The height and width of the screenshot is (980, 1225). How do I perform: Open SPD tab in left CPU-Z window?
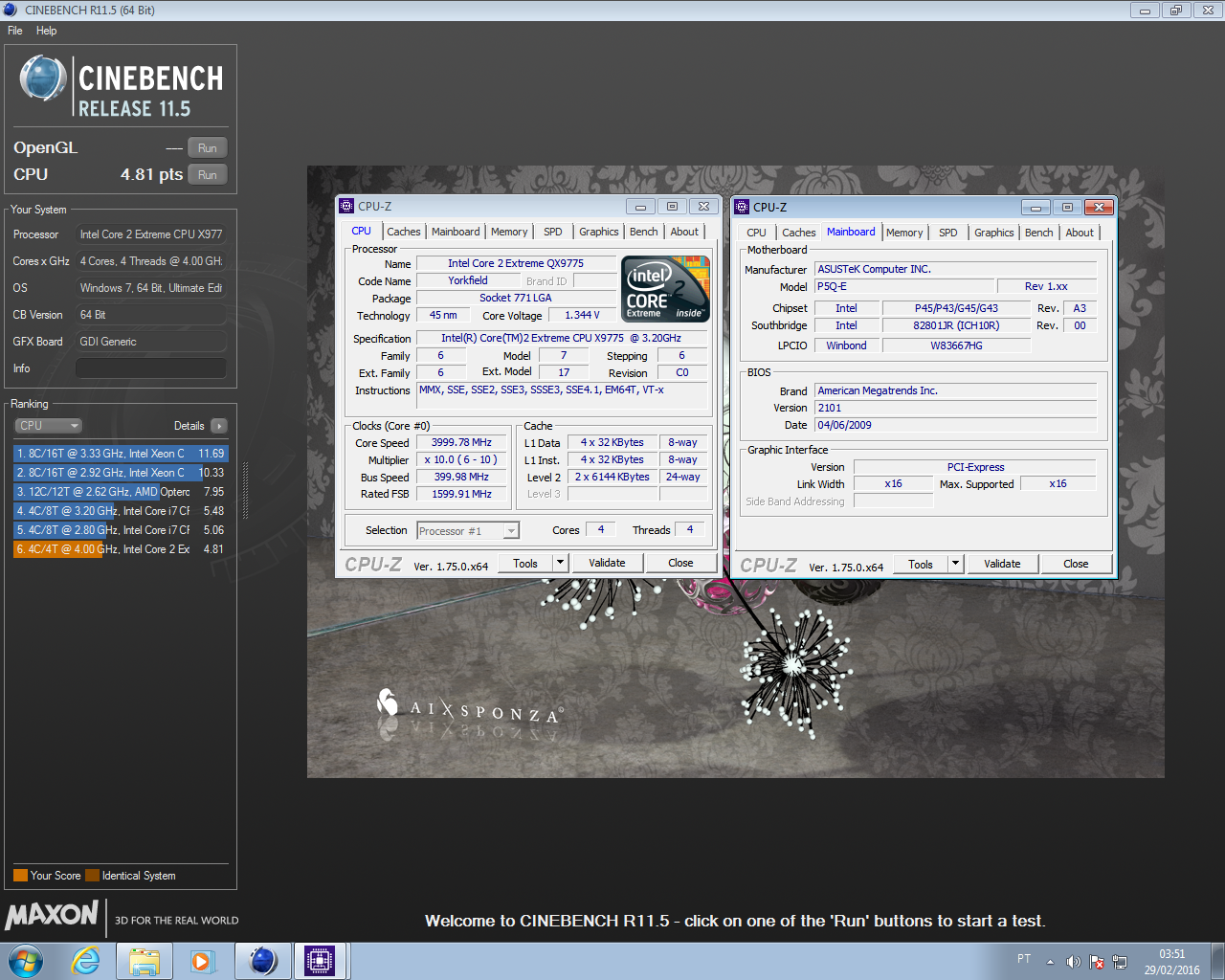[553, 232]
